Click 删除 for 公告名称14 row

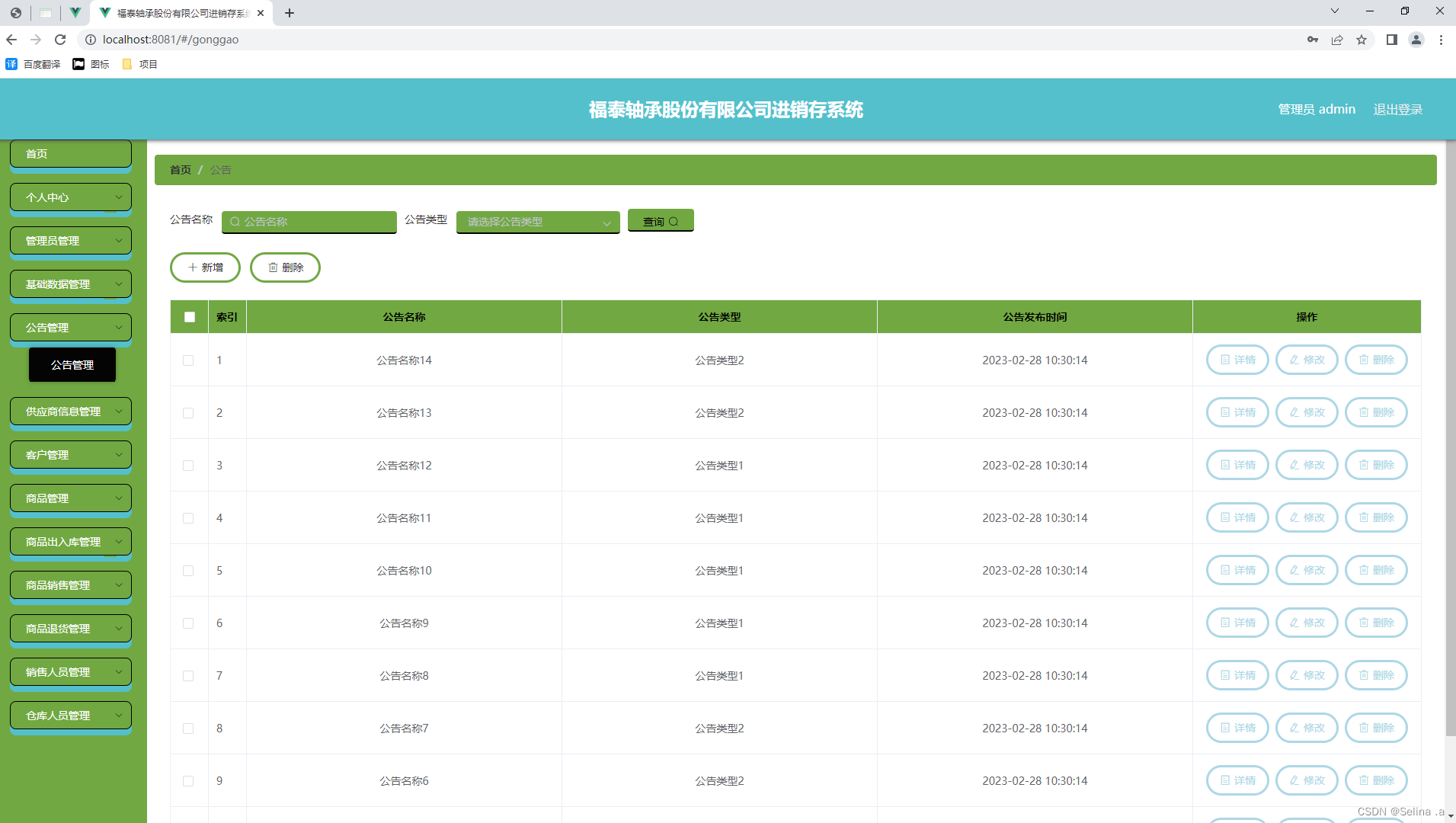coord(1376,360)
